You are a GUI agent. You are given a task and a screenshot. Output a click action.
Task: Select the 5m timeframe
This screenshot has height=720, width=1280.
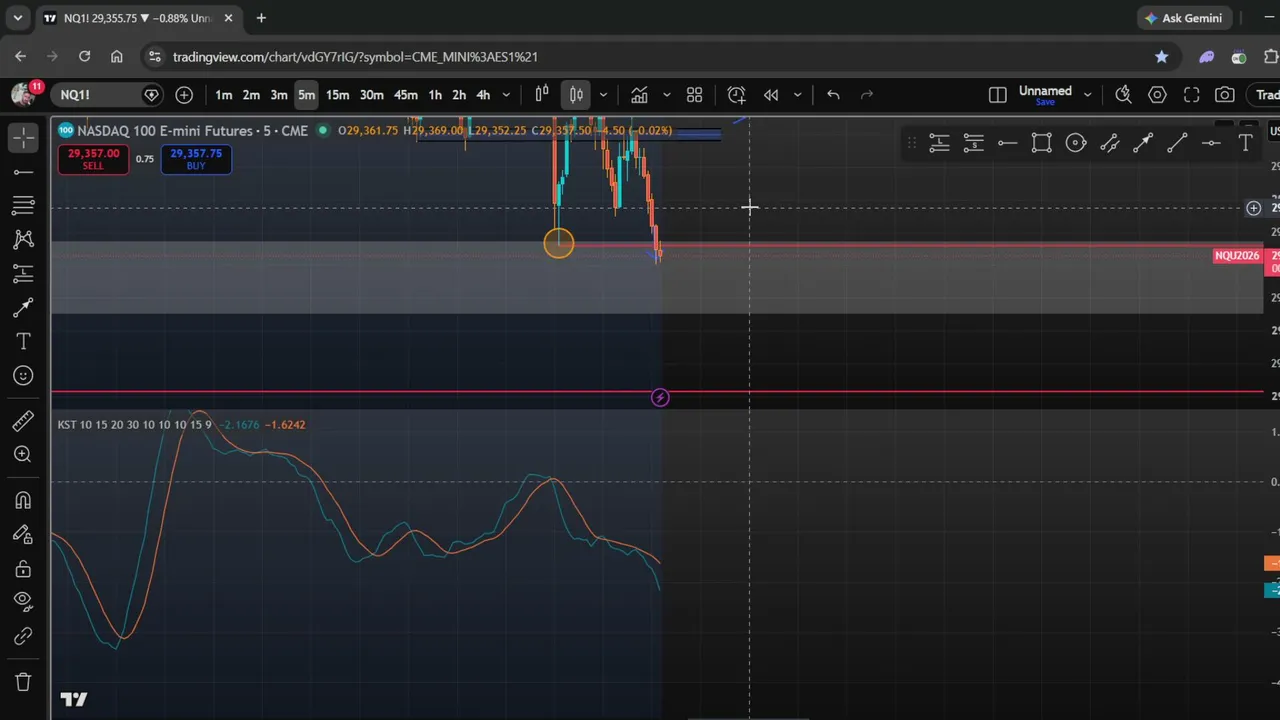coord(306,95)
